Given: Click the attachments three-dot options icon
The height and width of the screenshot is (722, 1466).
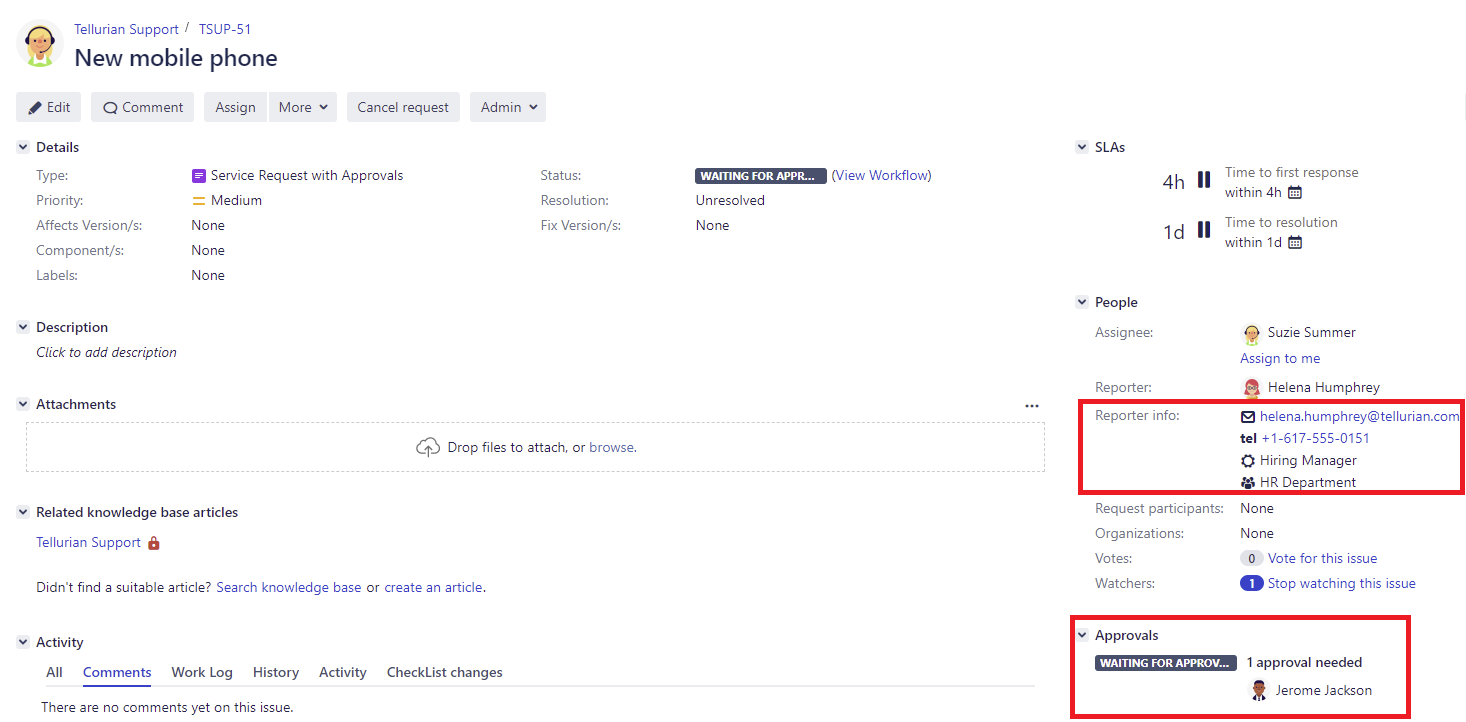Looking at the screenshot, I should click(1031, 405).
